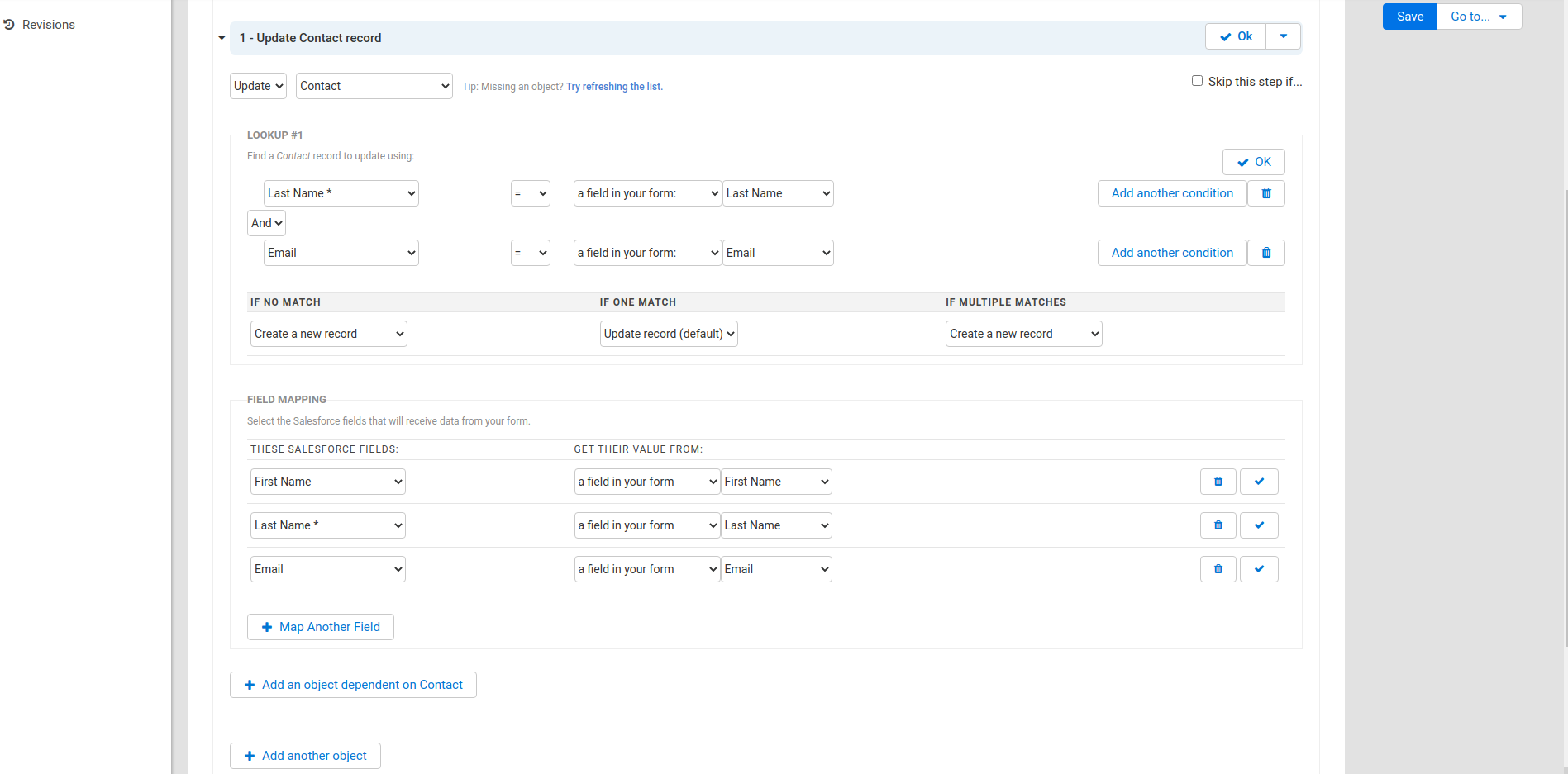The height and width of the screenshot is (774, 1568).
Task: Open the Last Name * Salesforce mapping dropdown
Action: tap(328, 525)
